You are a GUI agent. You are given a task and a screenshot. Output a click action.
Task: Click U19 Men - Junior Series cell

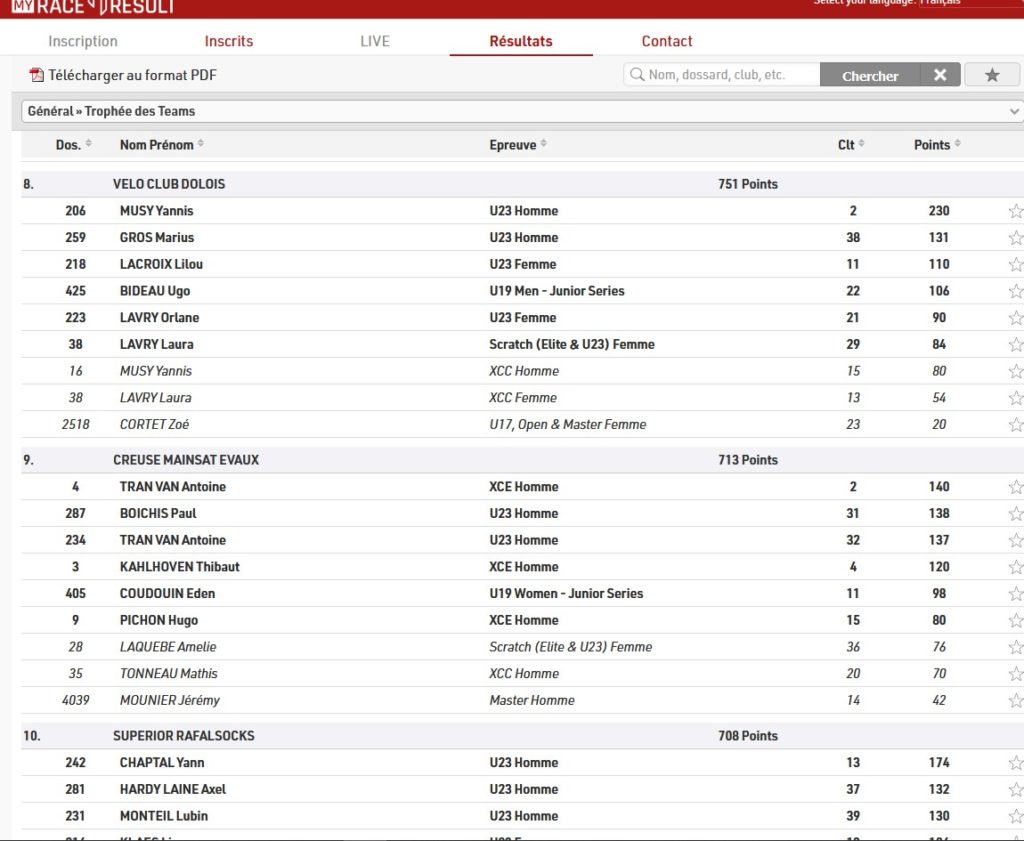tap(556, 291)
